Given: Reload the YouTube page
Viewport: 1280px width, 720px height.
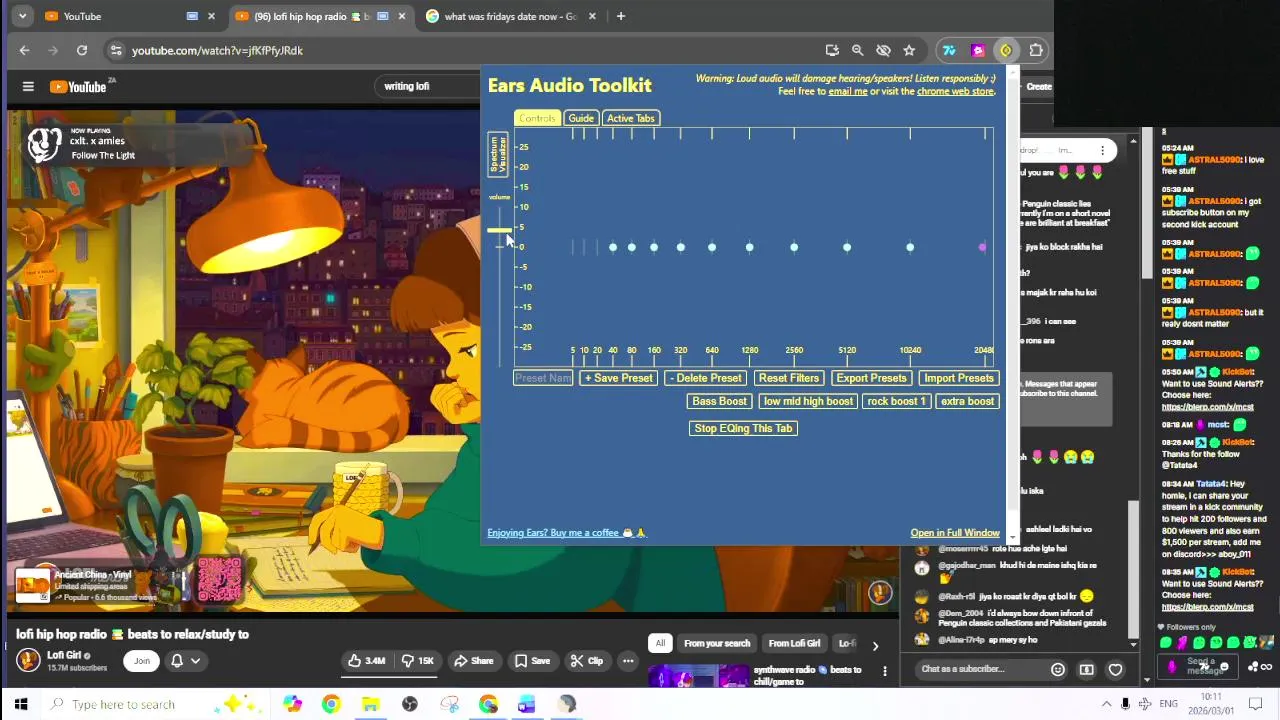Looking at the screenshot, I should [82, 50].
